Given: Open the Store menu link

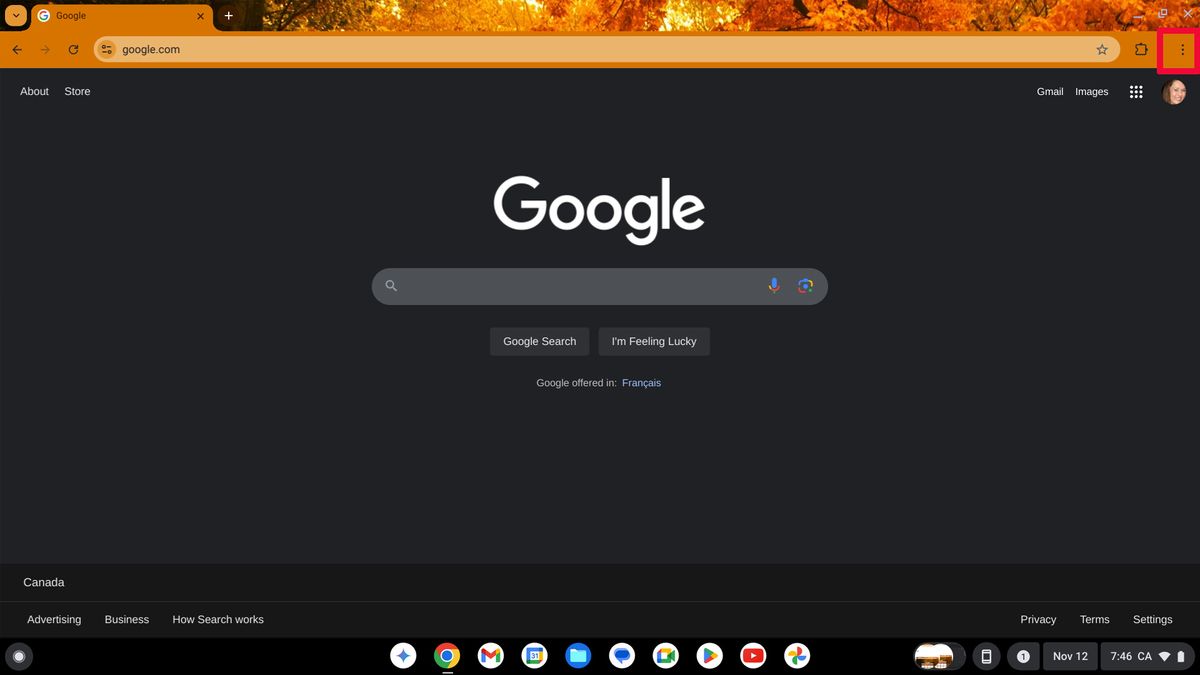Looking at the screenshot, I should coord(76,91).
